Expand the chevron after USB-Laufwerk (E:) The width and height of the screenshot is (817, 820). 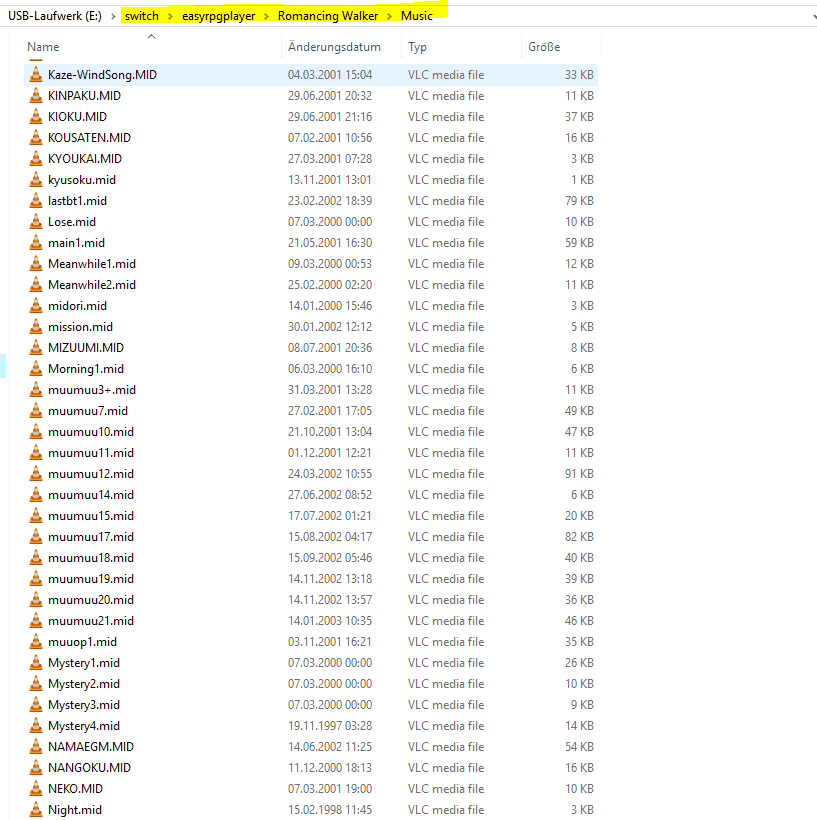click(x=113, y=16)
